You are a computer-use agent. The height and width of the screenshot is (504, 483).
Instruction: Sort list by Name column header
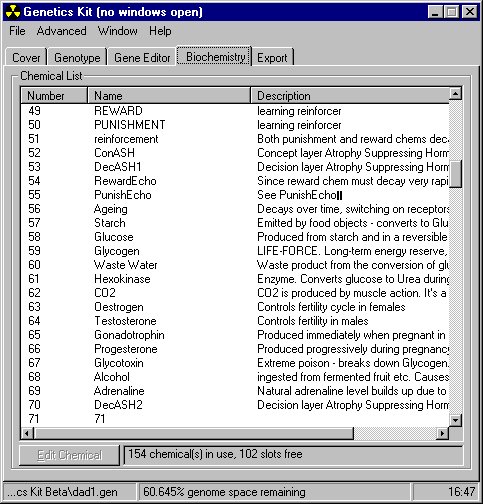[169, 96]
